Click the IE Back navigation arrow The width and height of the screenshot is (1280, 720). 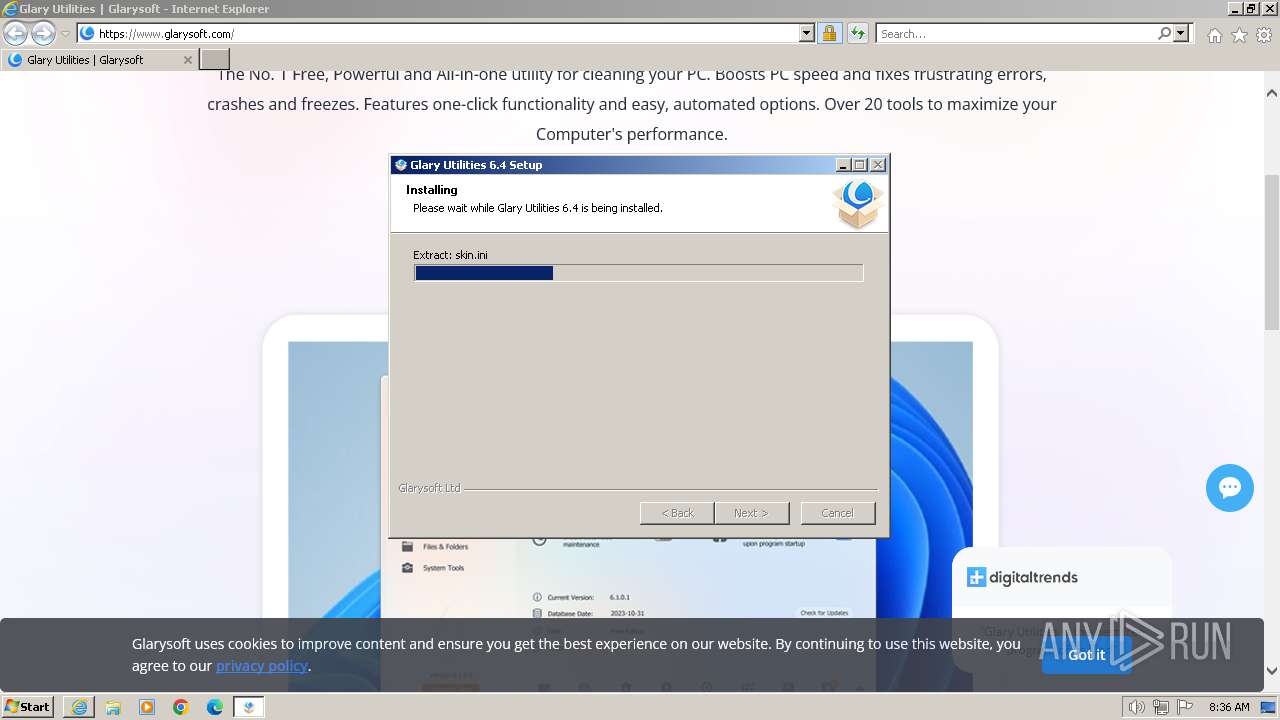[x=15, y=33]
